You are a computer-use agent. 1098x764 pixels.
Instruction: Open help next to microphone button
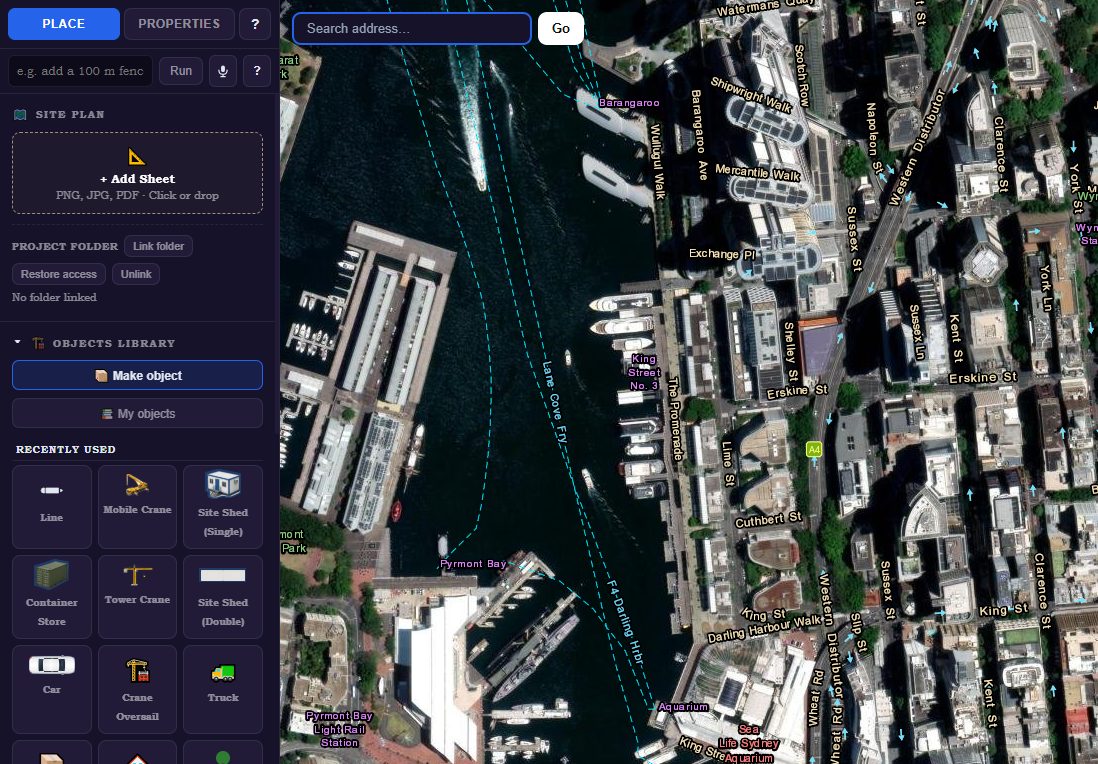[x=257, y=71]
